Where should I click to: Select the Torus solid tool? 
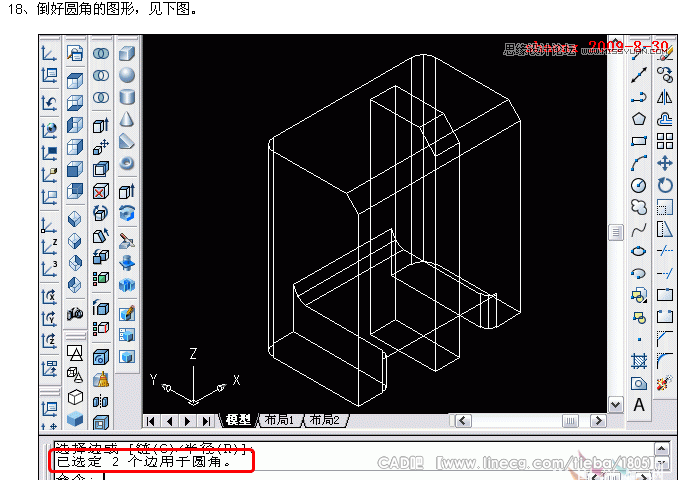tap(127, 163)
